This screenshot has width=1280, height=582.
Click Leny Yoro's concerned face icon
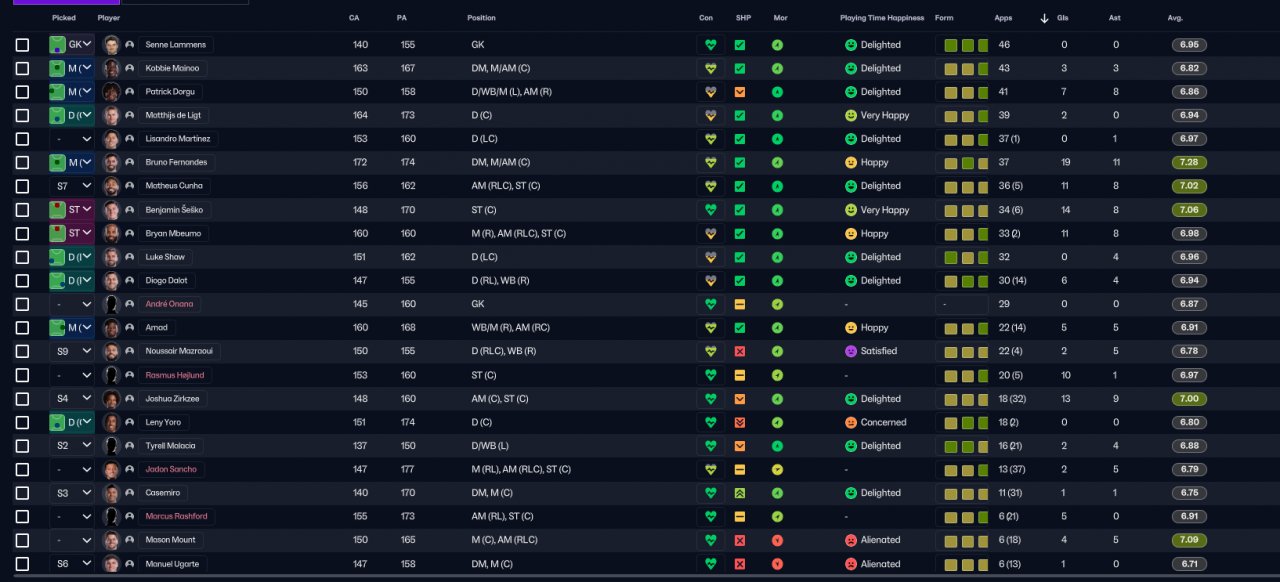[x=851, y=422]
